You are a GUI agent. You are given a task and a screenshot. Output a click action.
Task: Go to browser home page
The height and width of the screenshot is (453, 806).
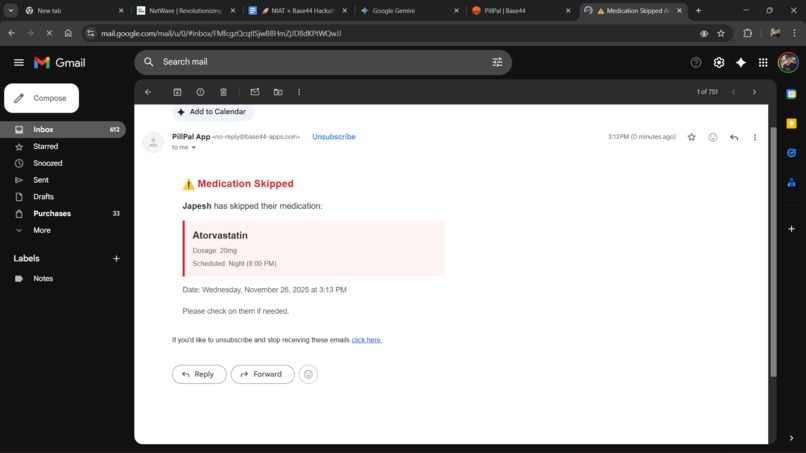click(x=68, y=33)
